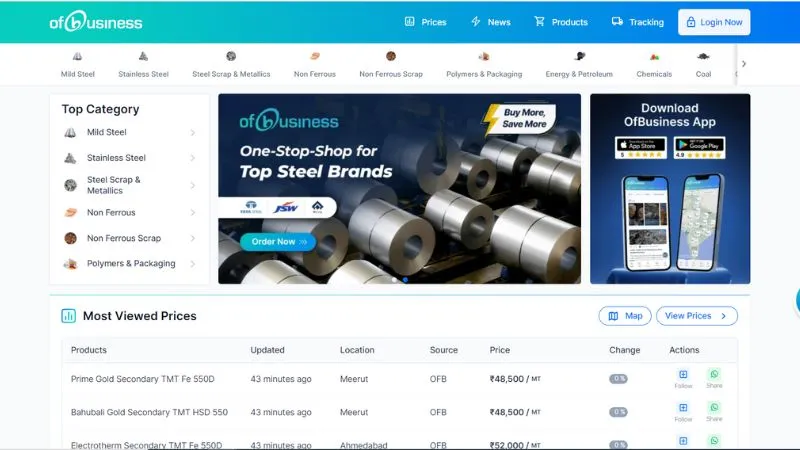The image size is (800, 450).
Task: Select Polymers & Packaging icon in top strip
Action: pyautogui.click(x=484, y=56)
